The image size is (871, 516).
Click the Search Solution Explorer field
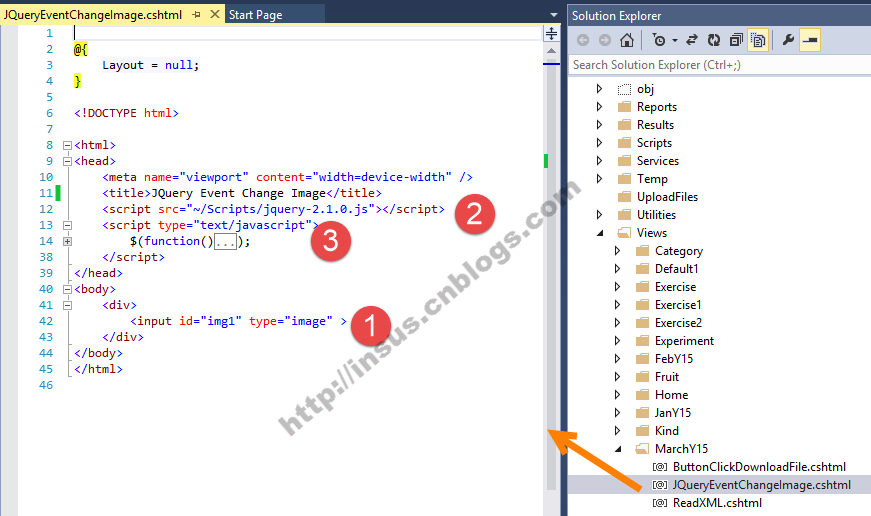(720, 65)
